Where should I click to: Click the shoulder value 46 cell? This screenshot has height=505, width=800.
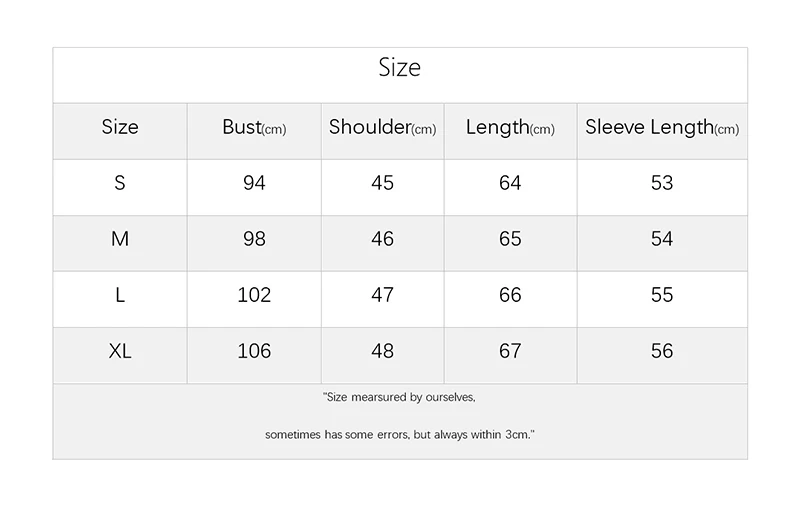[x=382, y=239]
